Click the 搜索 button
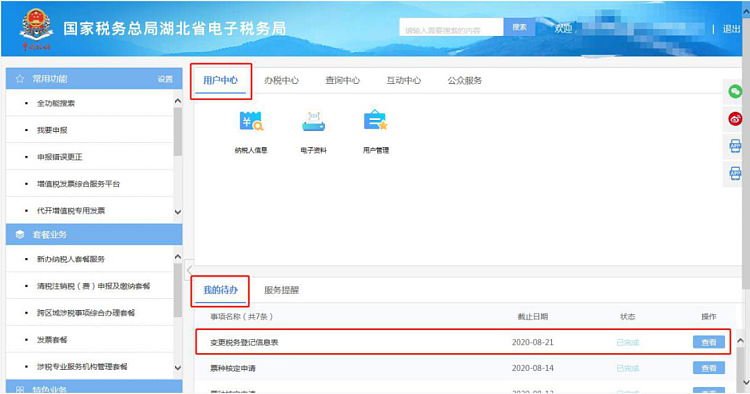Image resolution: width=750 pixels, height=394 pixels. (x=519, y=27)
